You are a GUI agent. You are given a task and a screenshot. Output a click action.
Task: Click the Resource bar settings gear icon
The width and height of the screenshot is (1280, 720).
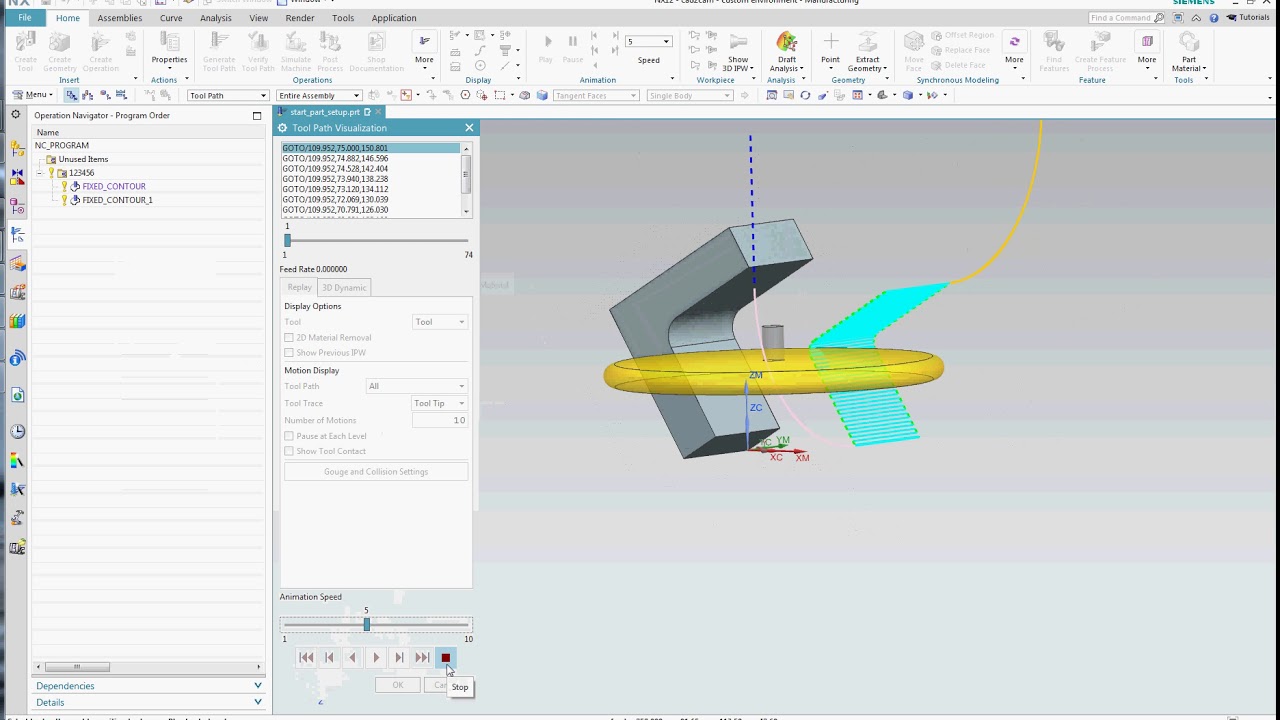tap(15, 115)
